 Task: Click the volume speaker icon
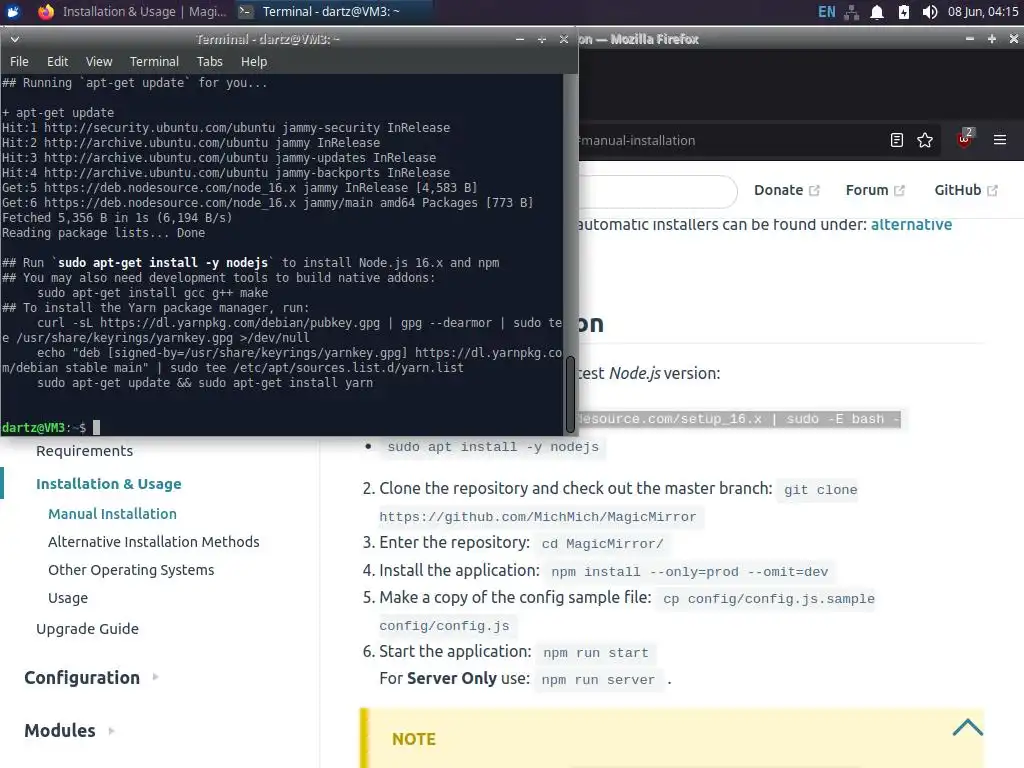[929, 12]
